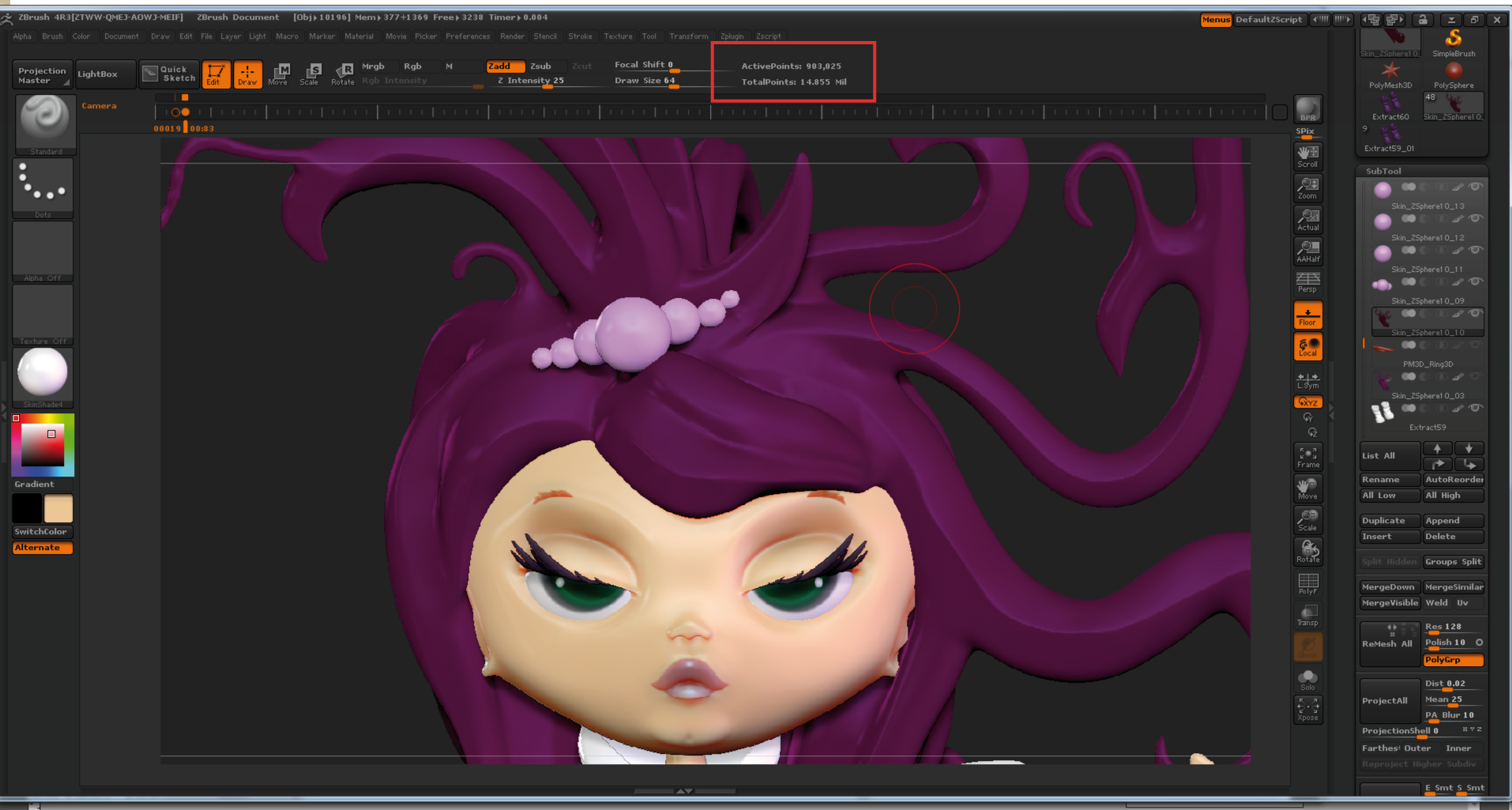Pick a color in the color picker

click(x=43, y=445)
